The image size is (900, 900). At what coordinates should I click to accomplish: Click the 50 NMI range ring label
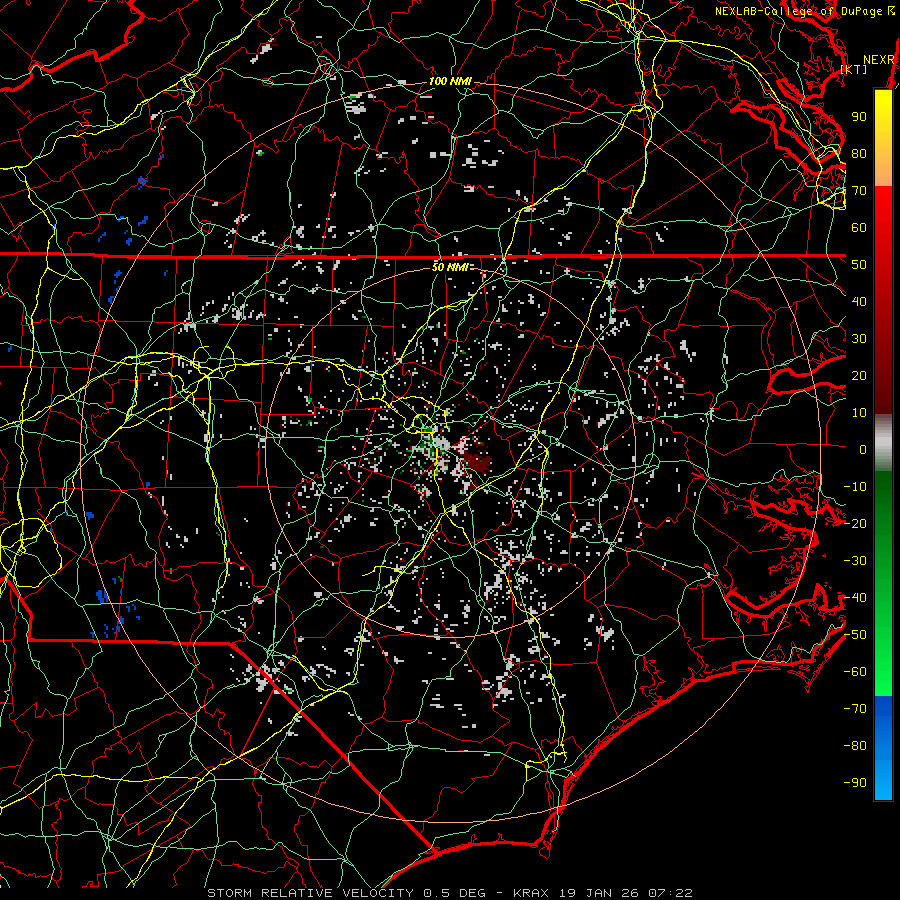coord(450,267)
